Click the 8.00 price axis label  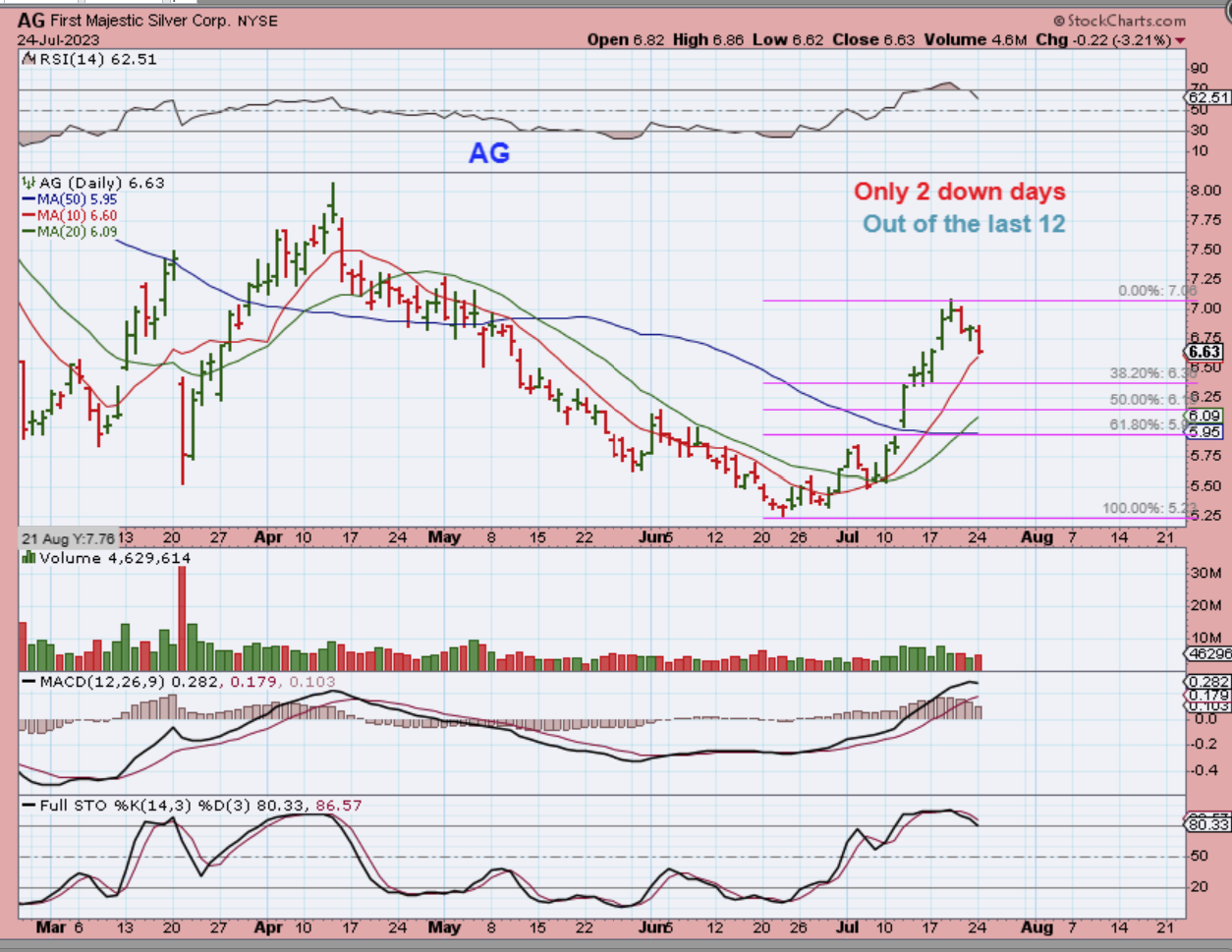pyautogui.click(x=1204, y=191)
